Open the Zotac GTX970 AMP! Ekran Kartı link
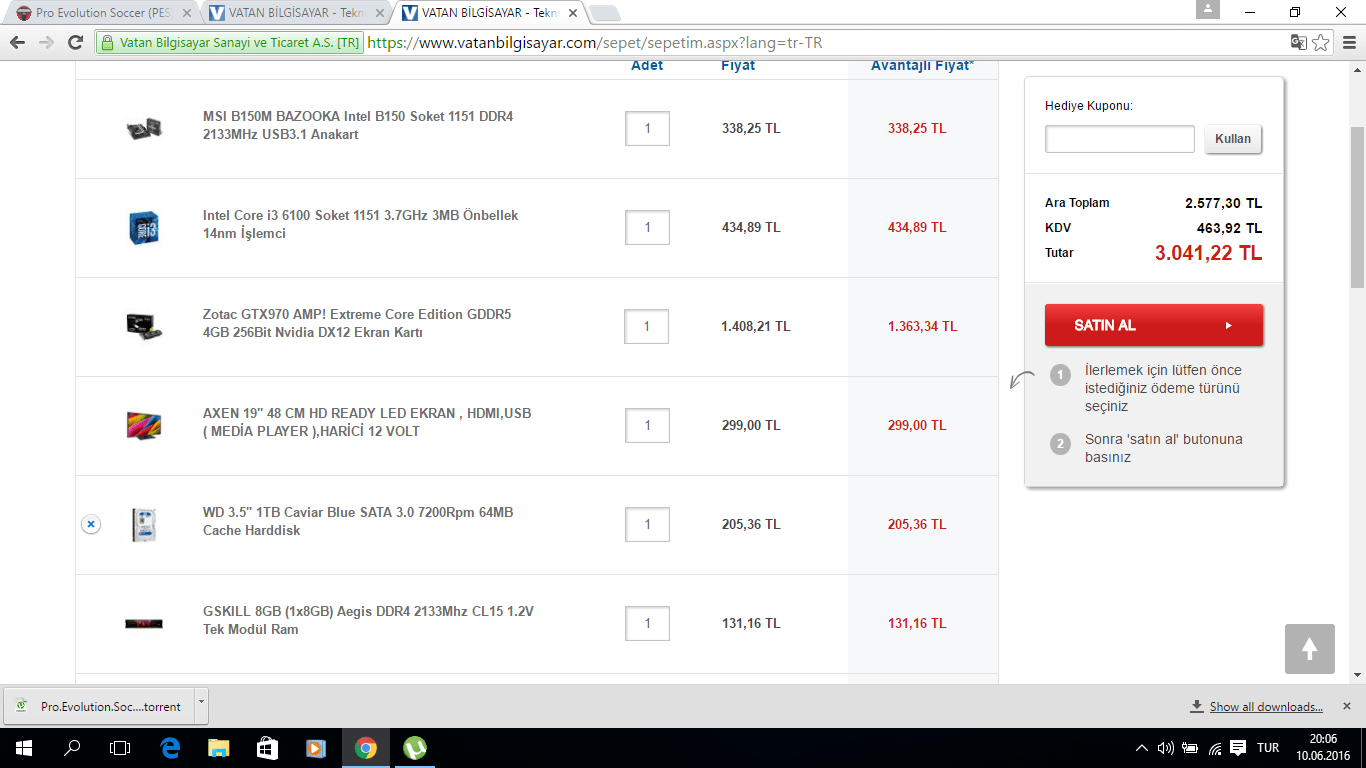1366x768 pixels. click(x=357, y=323)
